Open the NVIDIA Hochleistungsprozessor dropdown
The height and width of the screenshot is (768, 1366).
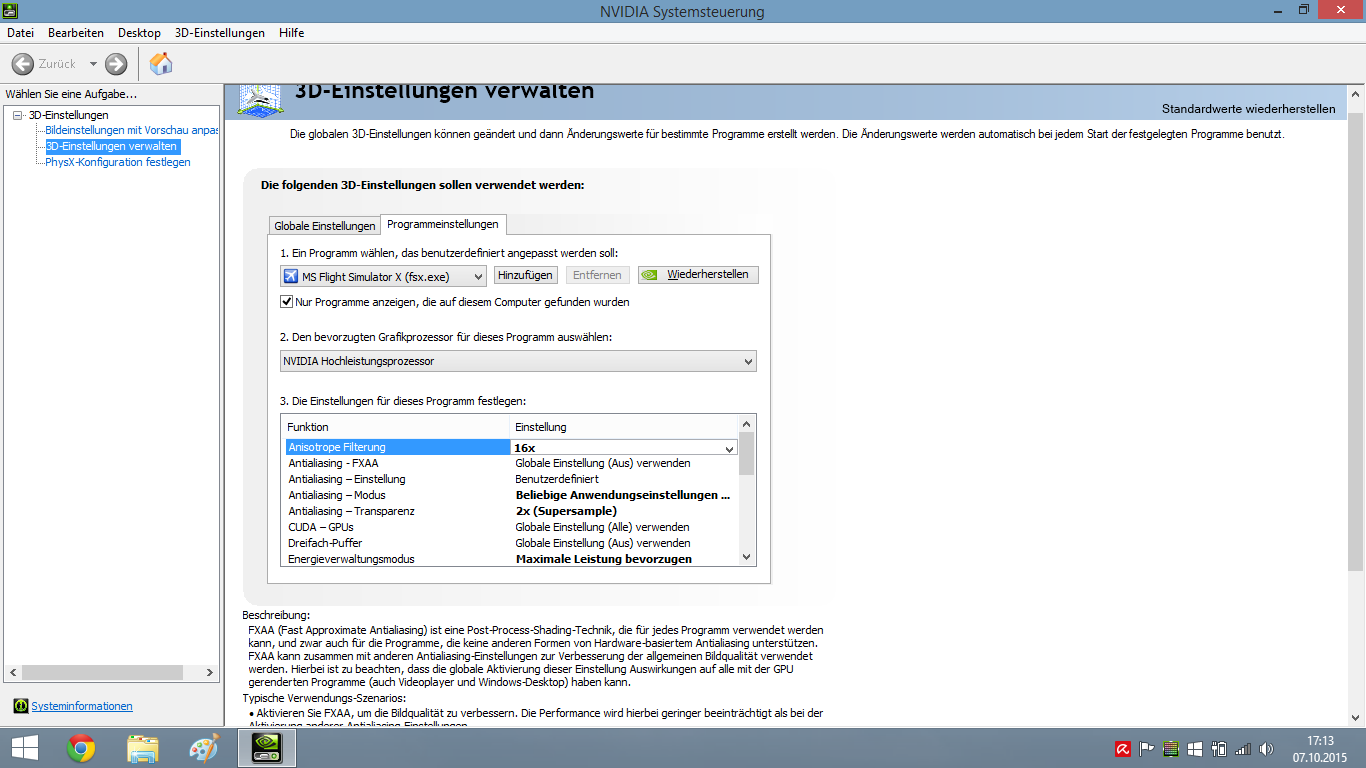[x=518, y=361]
